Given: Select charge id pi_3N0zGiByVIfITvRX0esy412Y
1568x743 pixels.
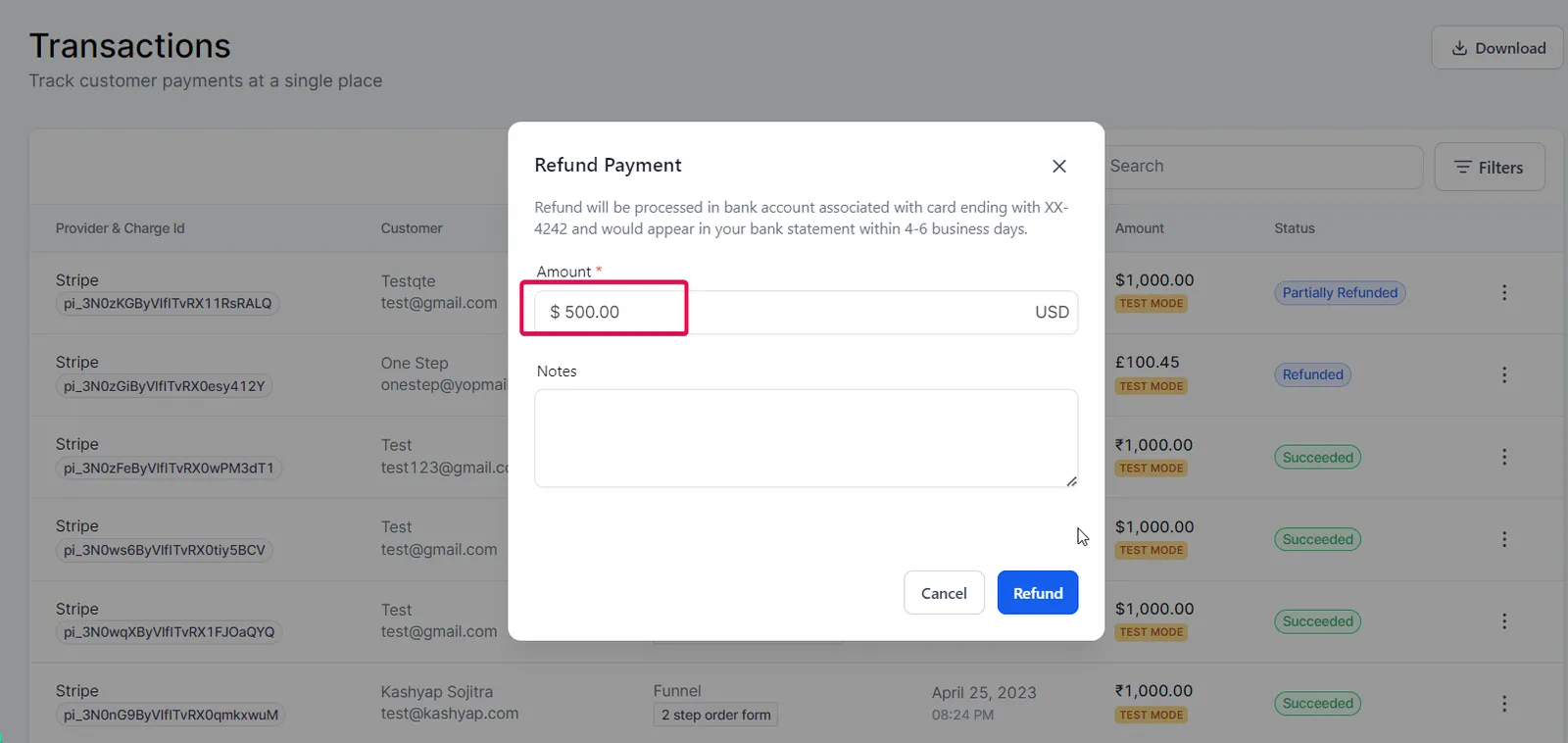Looking at the screenshot, I should pyautogui.click(x=165, y=386).
